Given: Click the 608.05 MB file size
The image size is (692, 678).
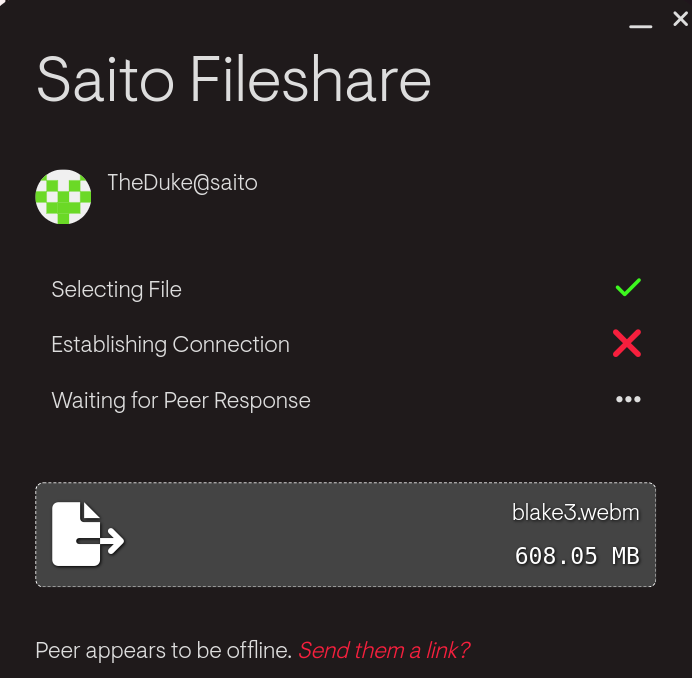Looking at the screenshot, I should tap(577, 556).
